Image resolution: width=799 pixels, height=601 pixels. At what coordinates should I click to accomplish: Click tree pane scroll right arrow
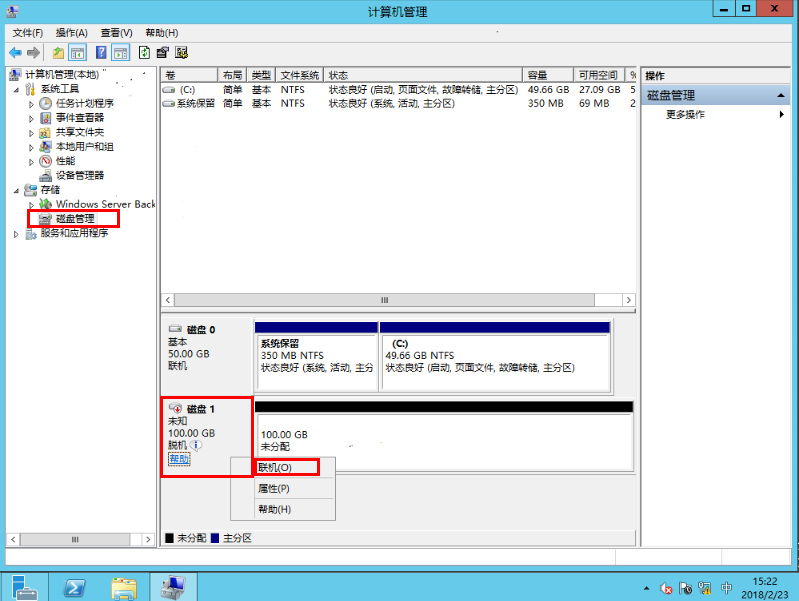[x=148, y=539]
